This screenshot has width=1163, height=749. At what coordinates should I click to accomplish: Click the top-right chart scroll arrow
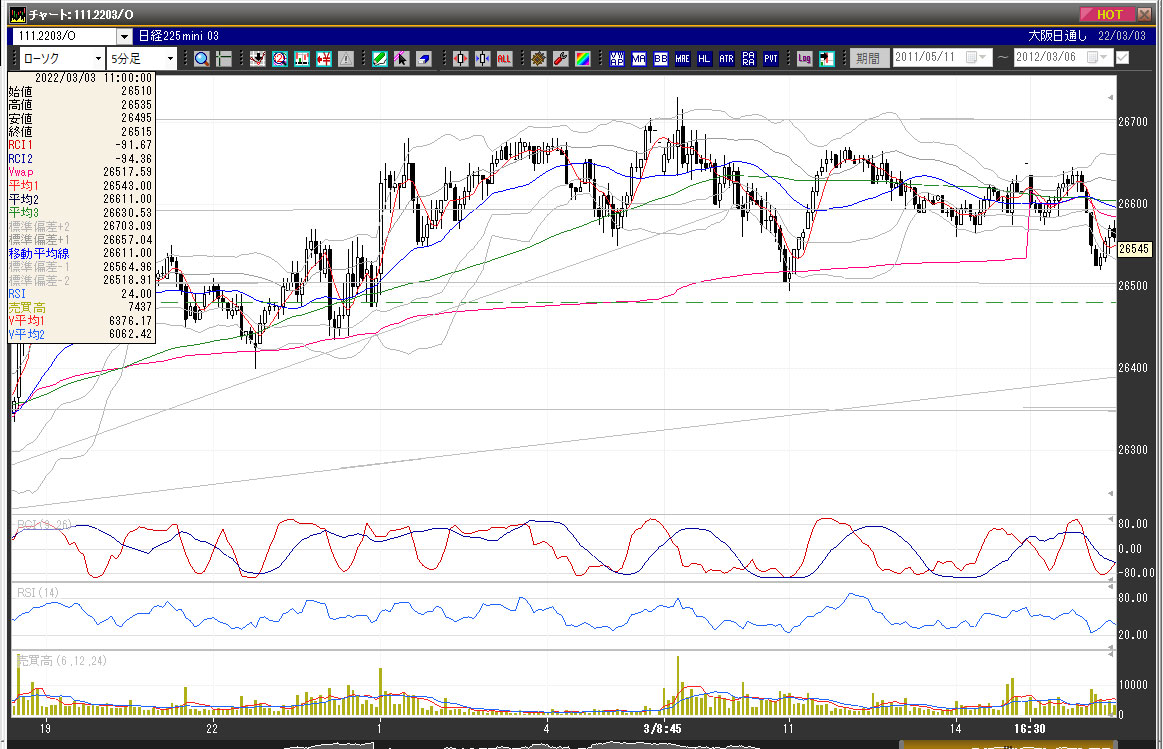point(1110,97)
